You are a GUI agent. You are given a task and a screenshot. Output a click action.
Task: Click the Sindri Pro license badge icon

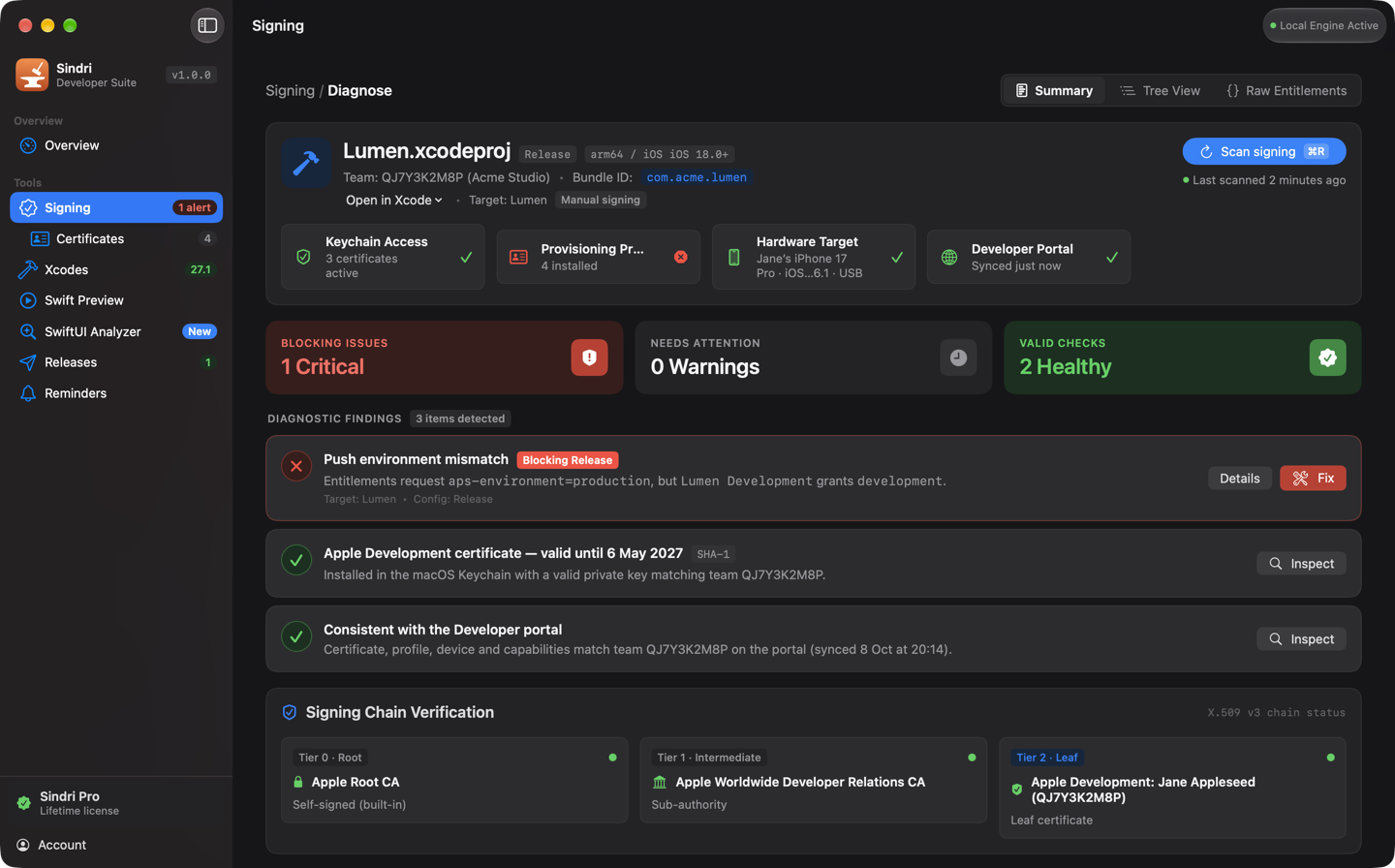23,803
